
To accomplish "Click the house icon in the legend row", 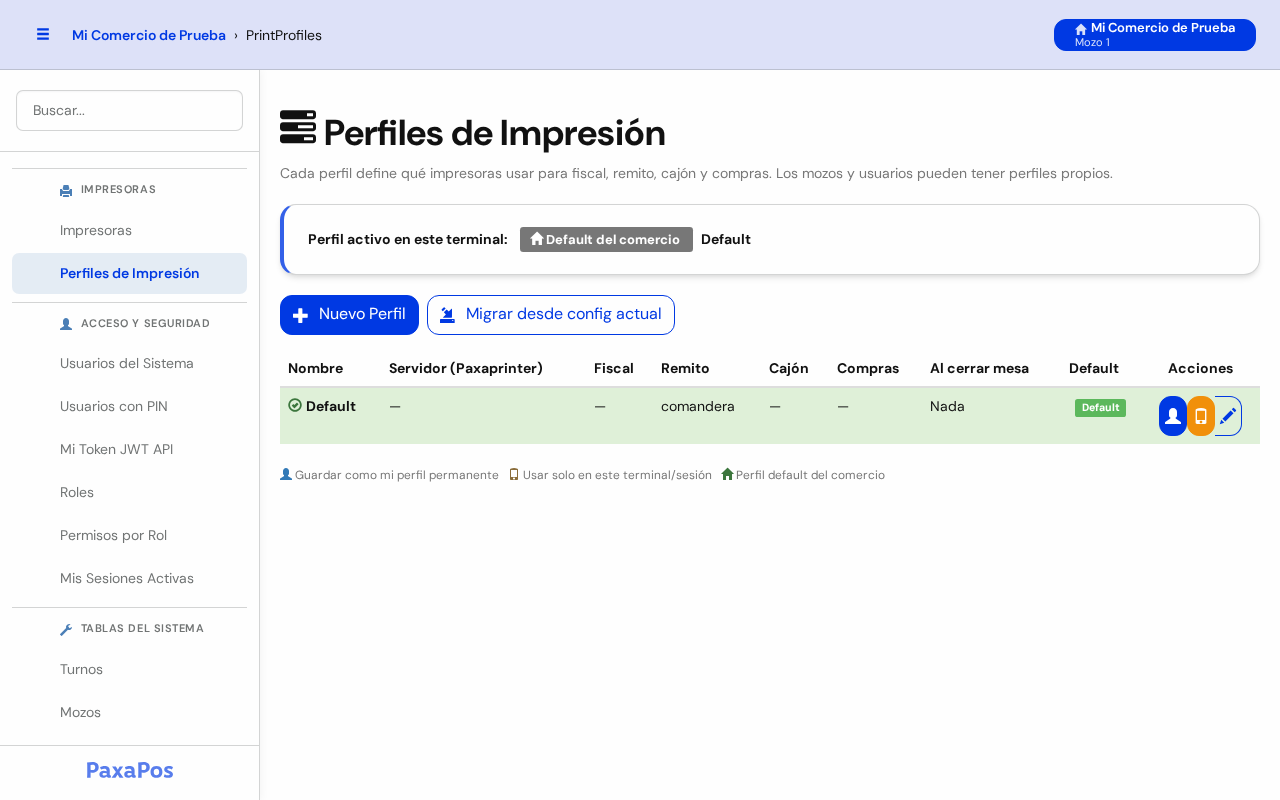I will pyautogui.click(x=727, y=474).
